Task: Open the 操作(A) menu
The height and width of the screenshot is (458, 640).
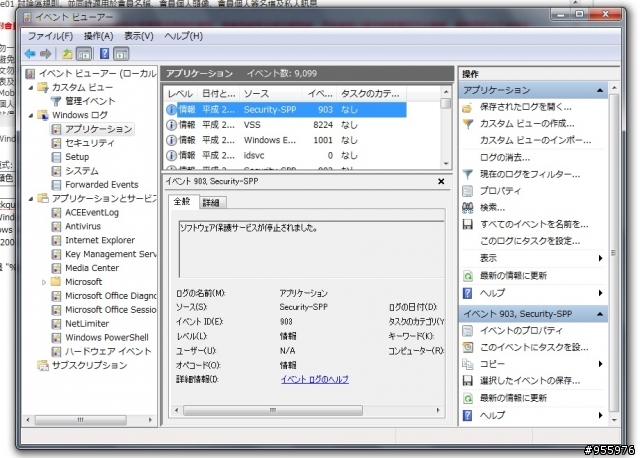Action: click(x=98, y=36)
